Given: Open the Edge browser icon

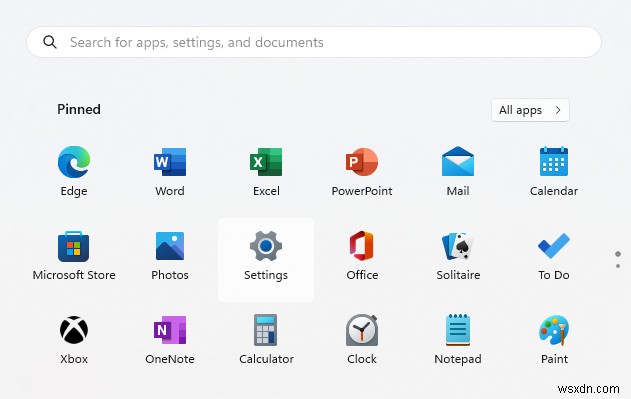Looking at the screenshot, I should pyautogui.click(x=74, y=162).
